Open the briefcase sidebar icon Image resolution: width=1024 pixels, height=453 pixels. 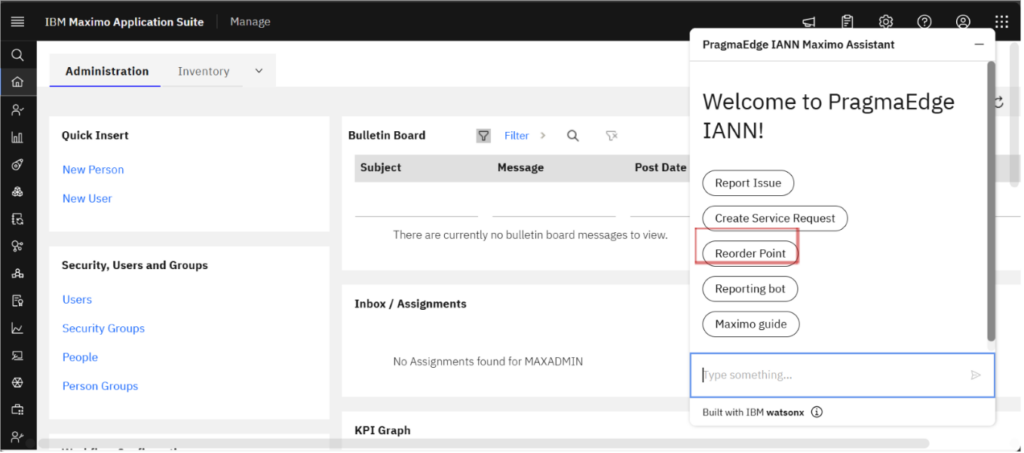18,410
